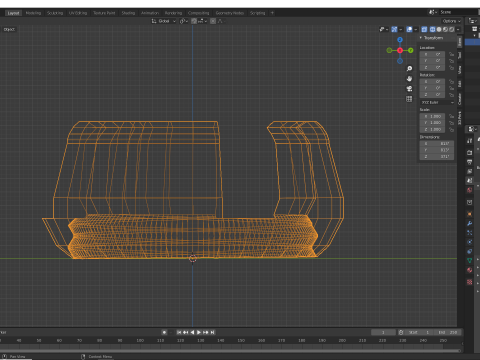The width and height of the screenshot is (480, 360).
Task: Play the animation forward
Action: point(199,332)
